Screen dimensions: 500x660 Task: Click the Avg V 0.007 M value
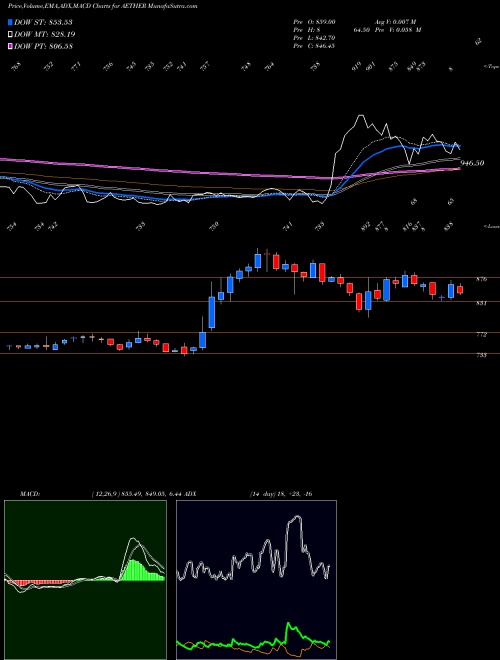point(397,22)
